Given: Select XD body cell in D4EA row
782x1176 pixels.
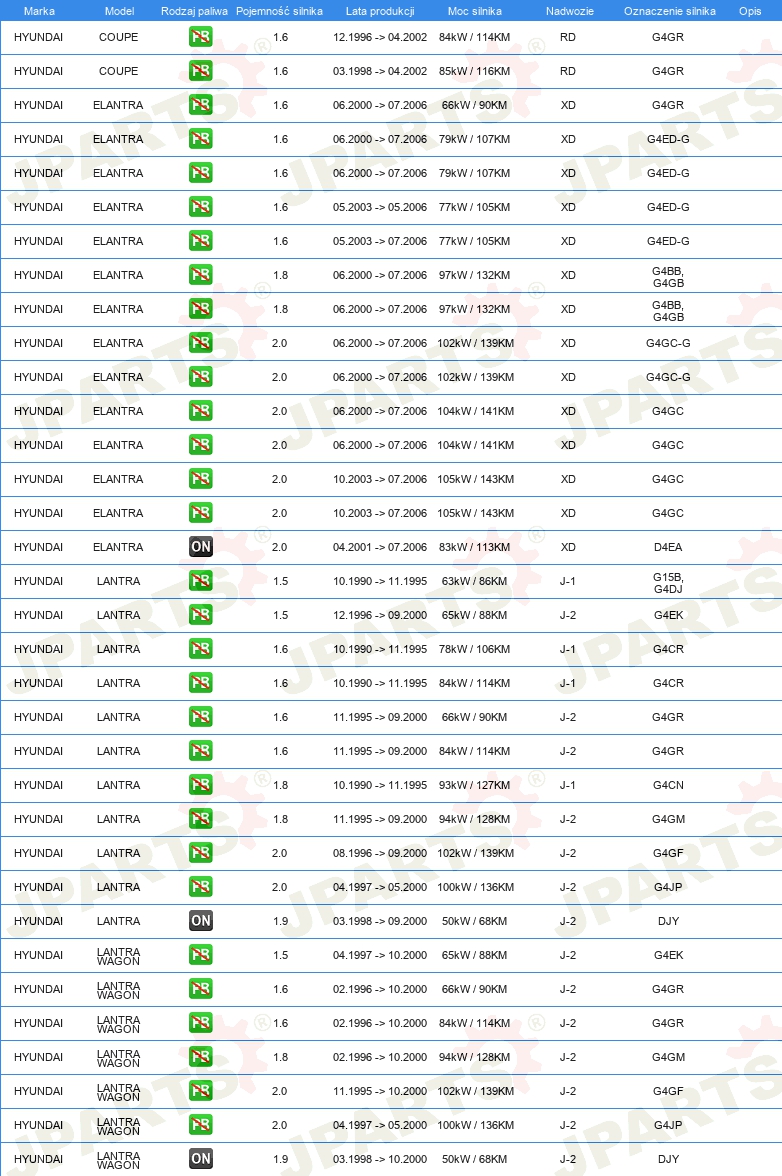Looking at the screenshot, I should point(568,548).
